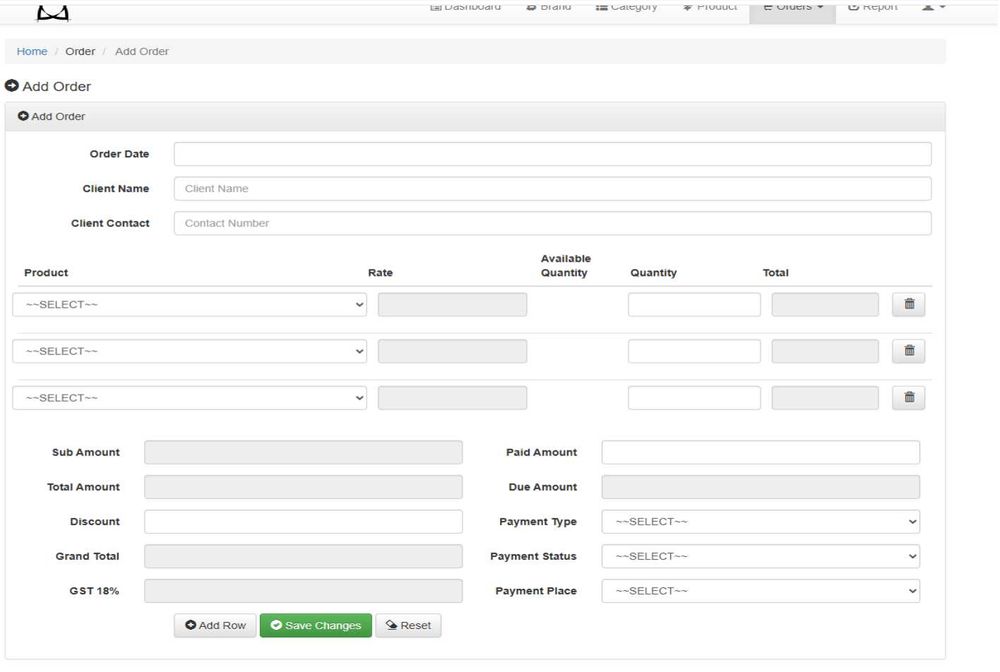1000x672 pixels.
Task: Save the order with Save Changes
Action: click(x=316, y=625)
